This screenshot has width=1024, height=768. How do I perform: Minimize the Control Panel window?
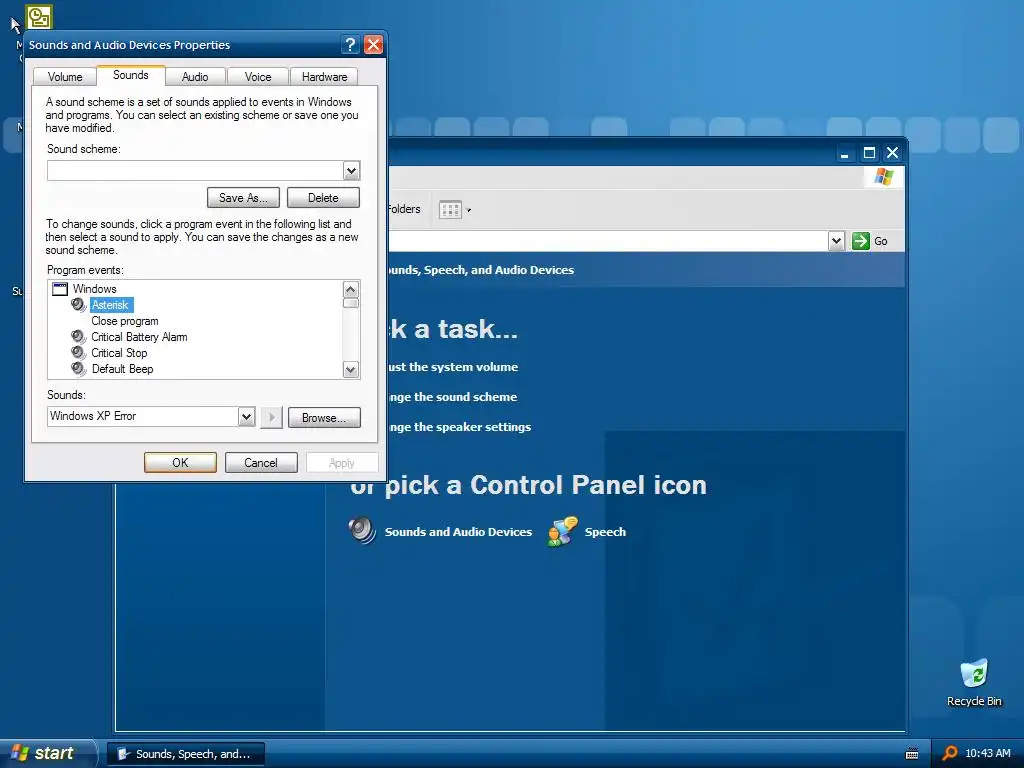844,153
